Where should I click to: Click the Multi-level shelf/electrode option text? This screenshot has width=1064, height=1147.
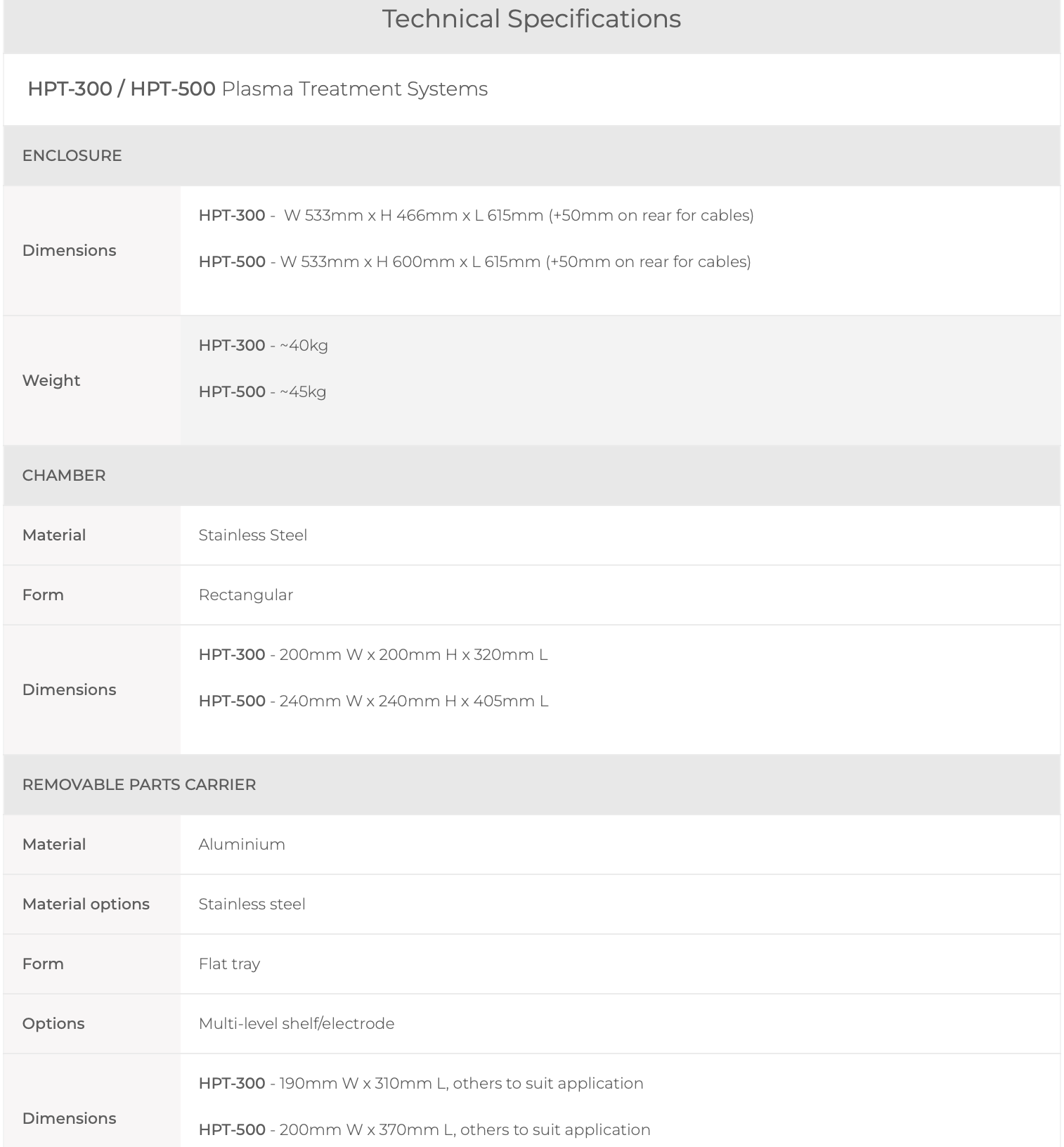point(297,1023)
